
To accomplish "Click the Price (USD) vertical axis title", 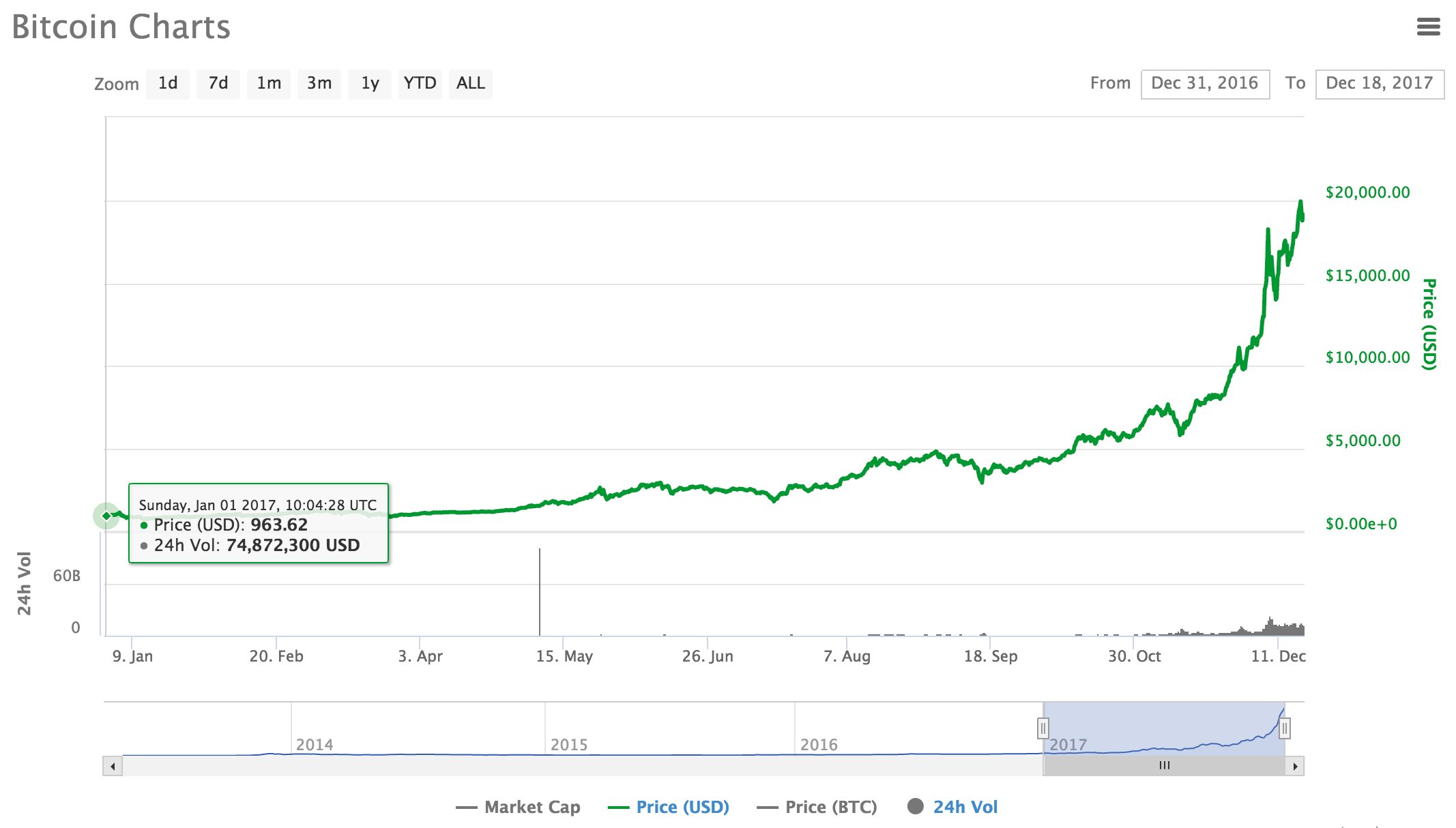I will tap(1429, 324).
